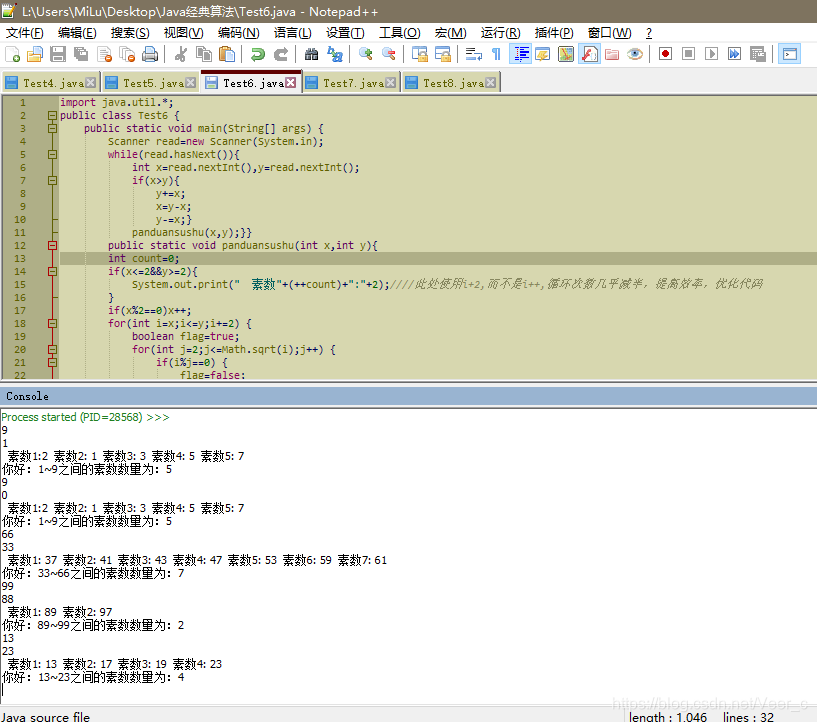The width and height of the screenshot is (817, 722).
Task: Zoom out with the magnifier minus icon
Action: (388, 54)
